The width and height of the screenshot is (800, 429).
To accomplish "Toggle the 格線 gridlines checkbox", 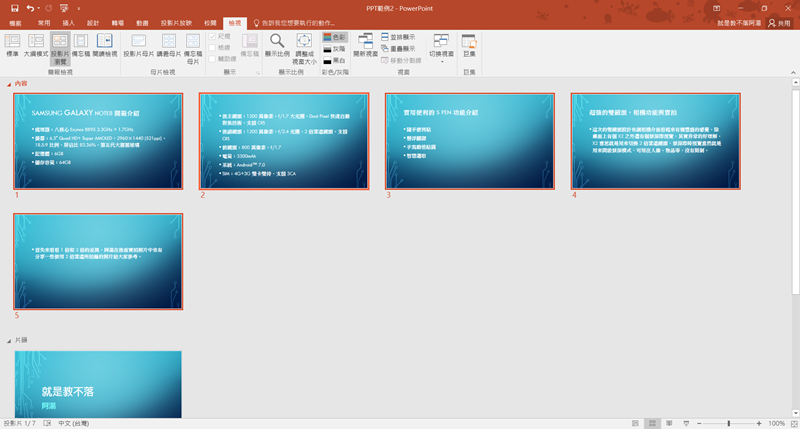I will coord(212,47).
